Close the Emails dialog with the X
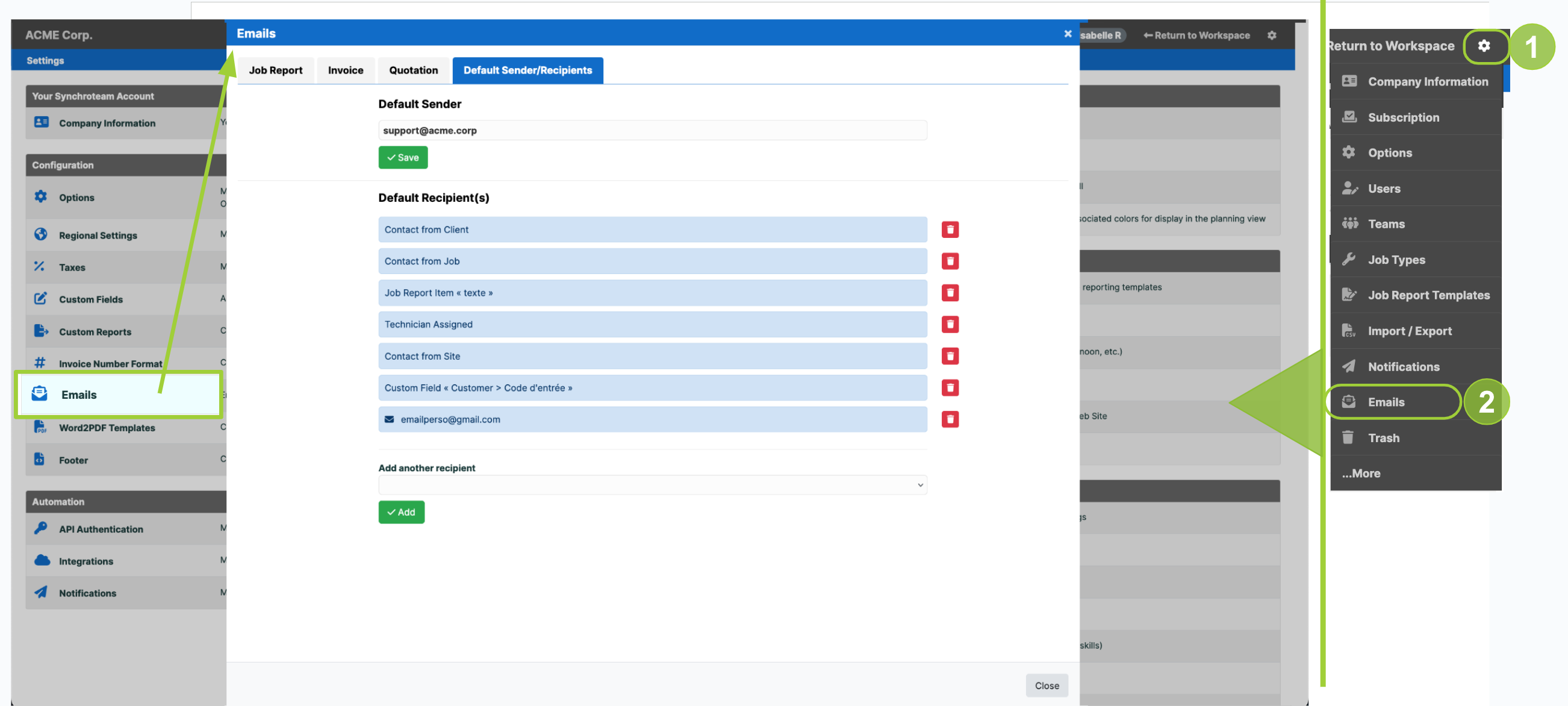The width and height of the screenshot is (1568, 706). pyautogui.click(x=1068, y=34)
